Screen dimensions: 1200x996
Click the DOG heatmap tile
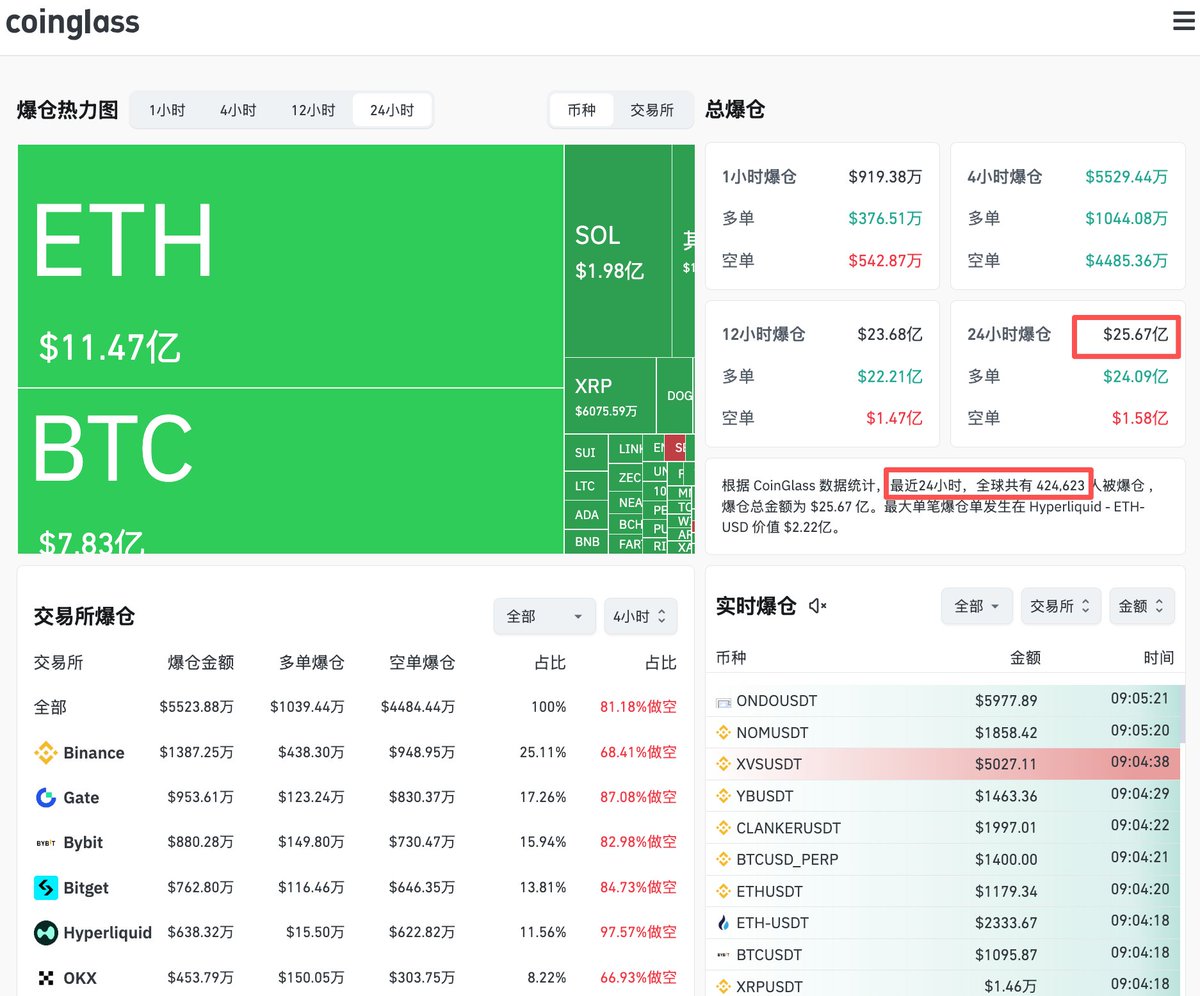coord(675,395)
